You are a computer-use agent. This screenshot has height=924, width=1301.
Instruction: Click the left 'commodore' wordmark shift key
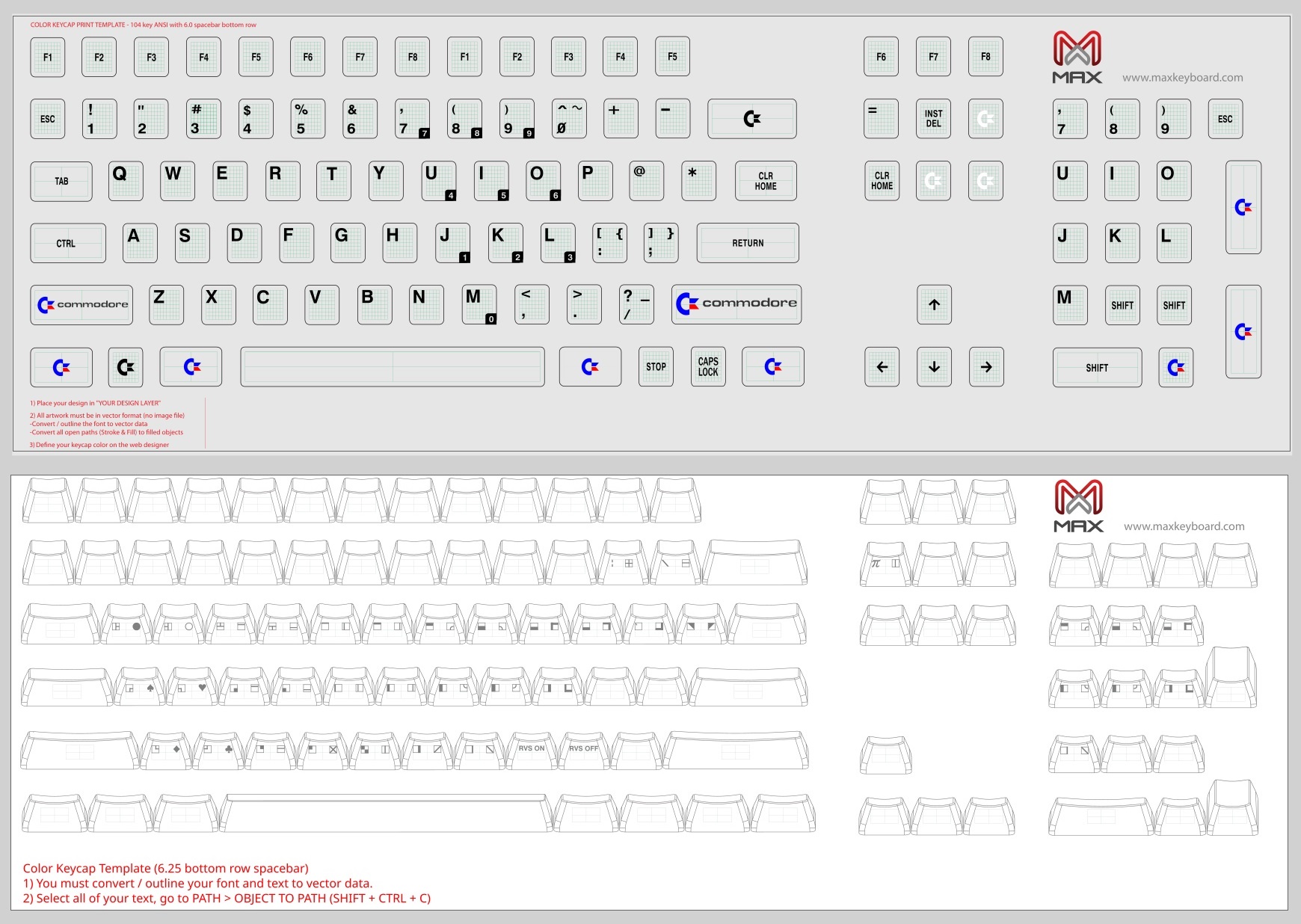81,304
